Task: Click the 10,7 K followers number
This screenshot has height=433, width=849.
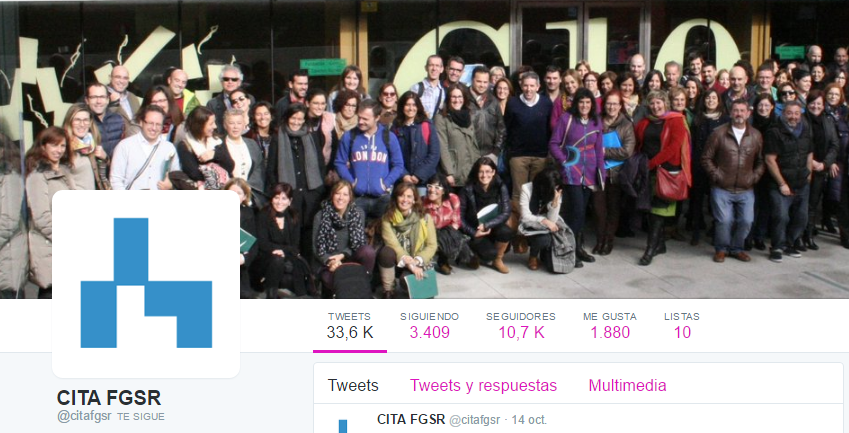Action: 521,332
